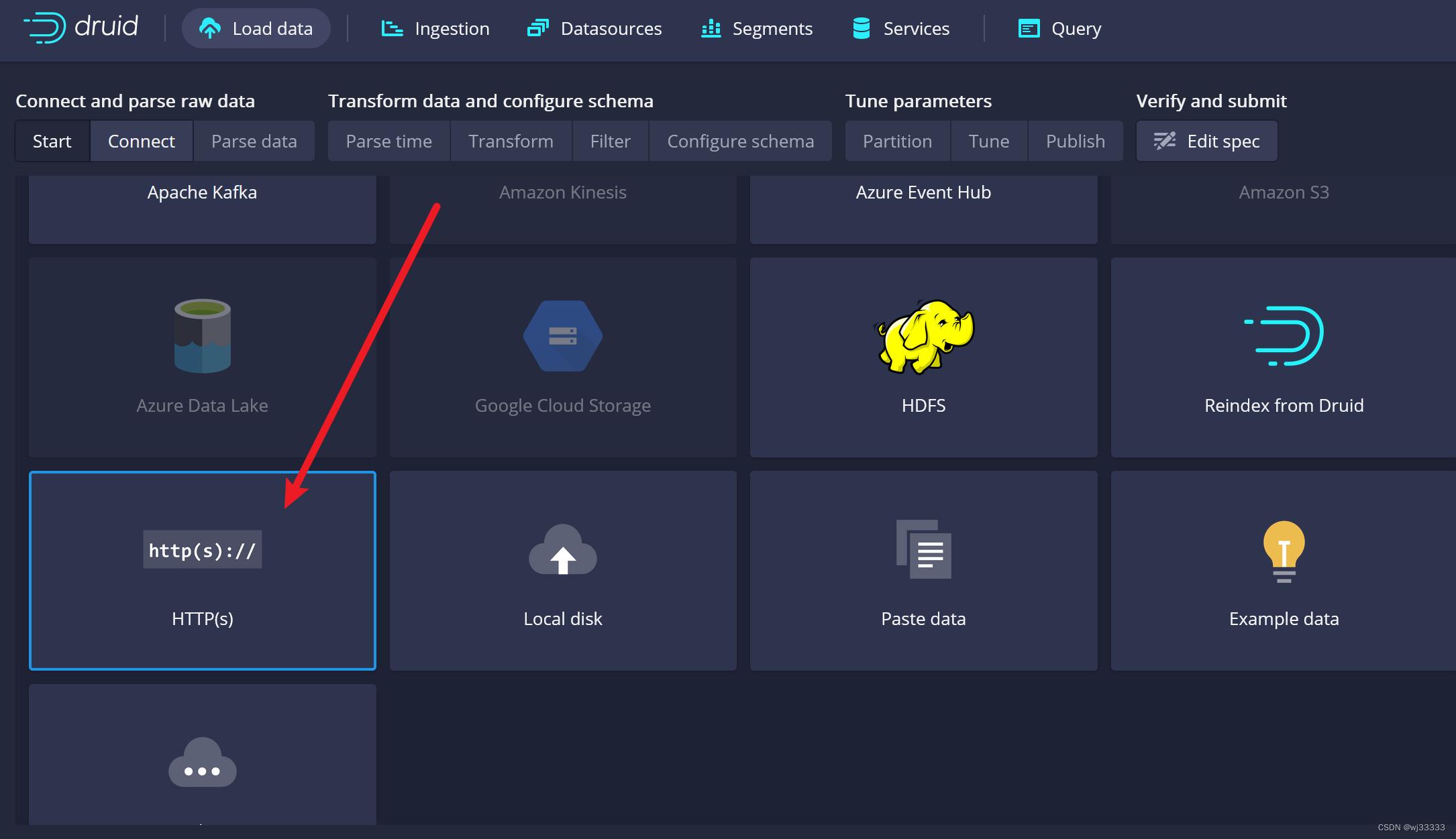Click the Druid logo
The width and height of the screenshot is (1456, 839).
pyautogui.click(x=81, y=27)
